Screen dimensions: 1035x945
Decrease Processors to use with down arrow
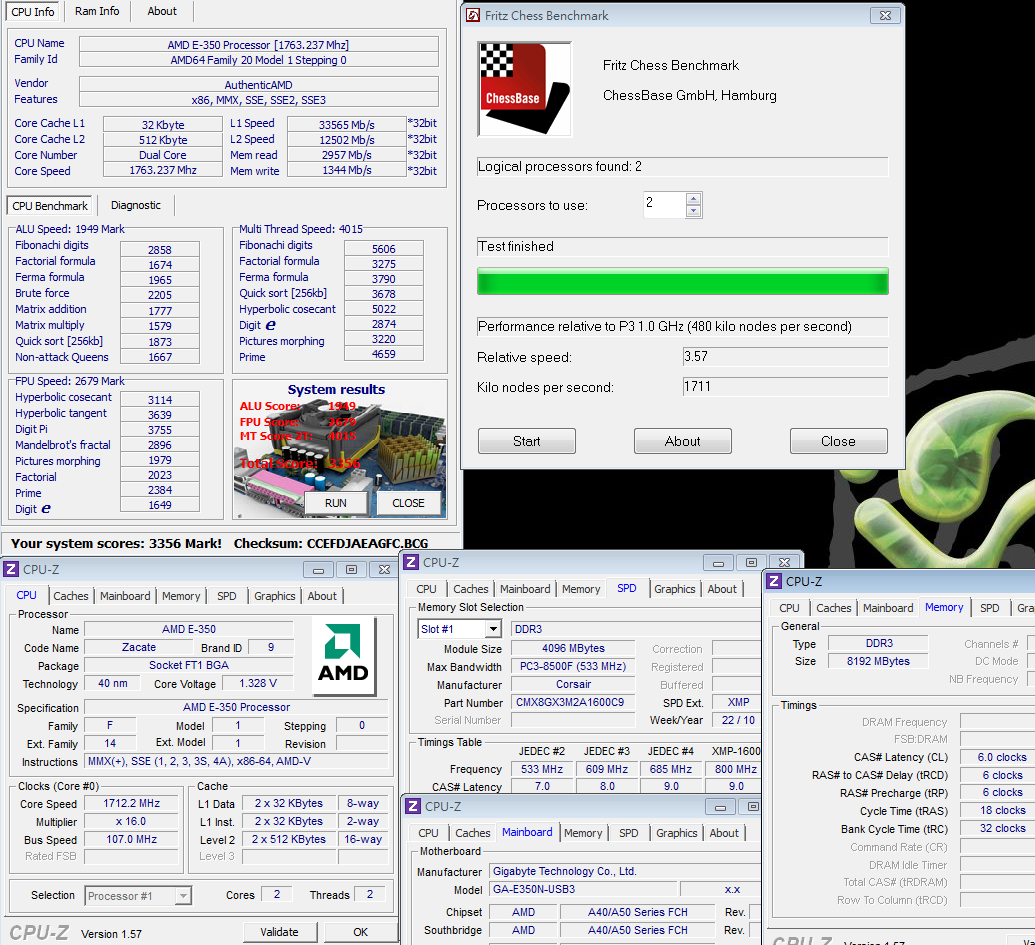[x=693, y=211]
